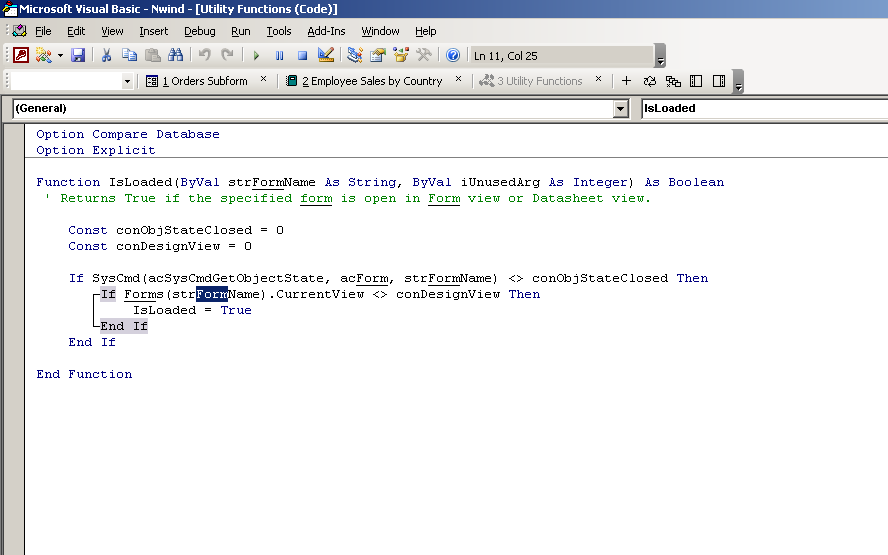The height and width of the screenshot is (555, 888).
Task: Click the Paste clipboard icon
Action: (x=152, y=55)
